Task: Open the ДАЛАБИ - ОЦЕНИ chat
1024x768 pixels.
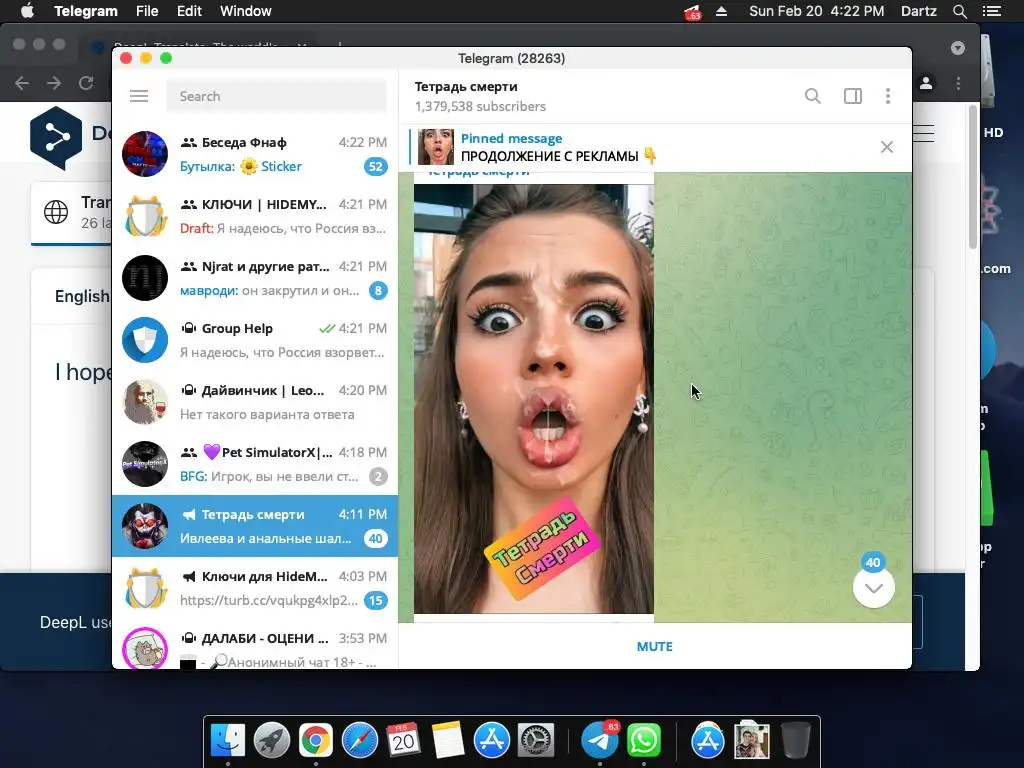Action: [x=255, y=644]
